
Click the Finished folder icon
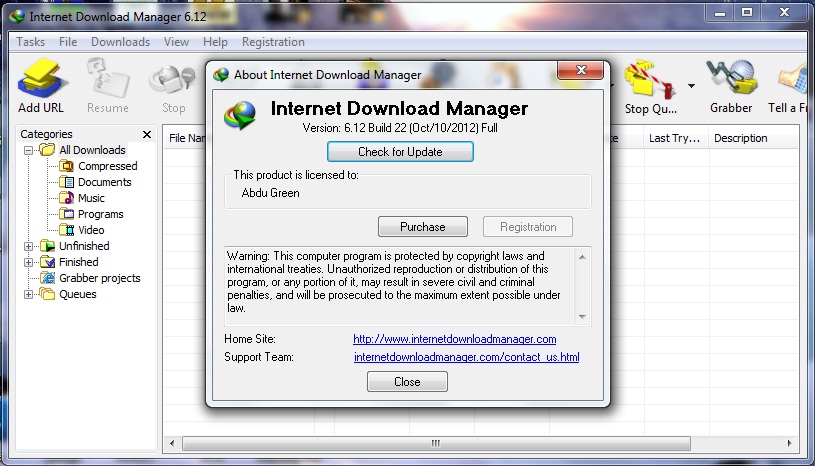[x=48, y=262]
